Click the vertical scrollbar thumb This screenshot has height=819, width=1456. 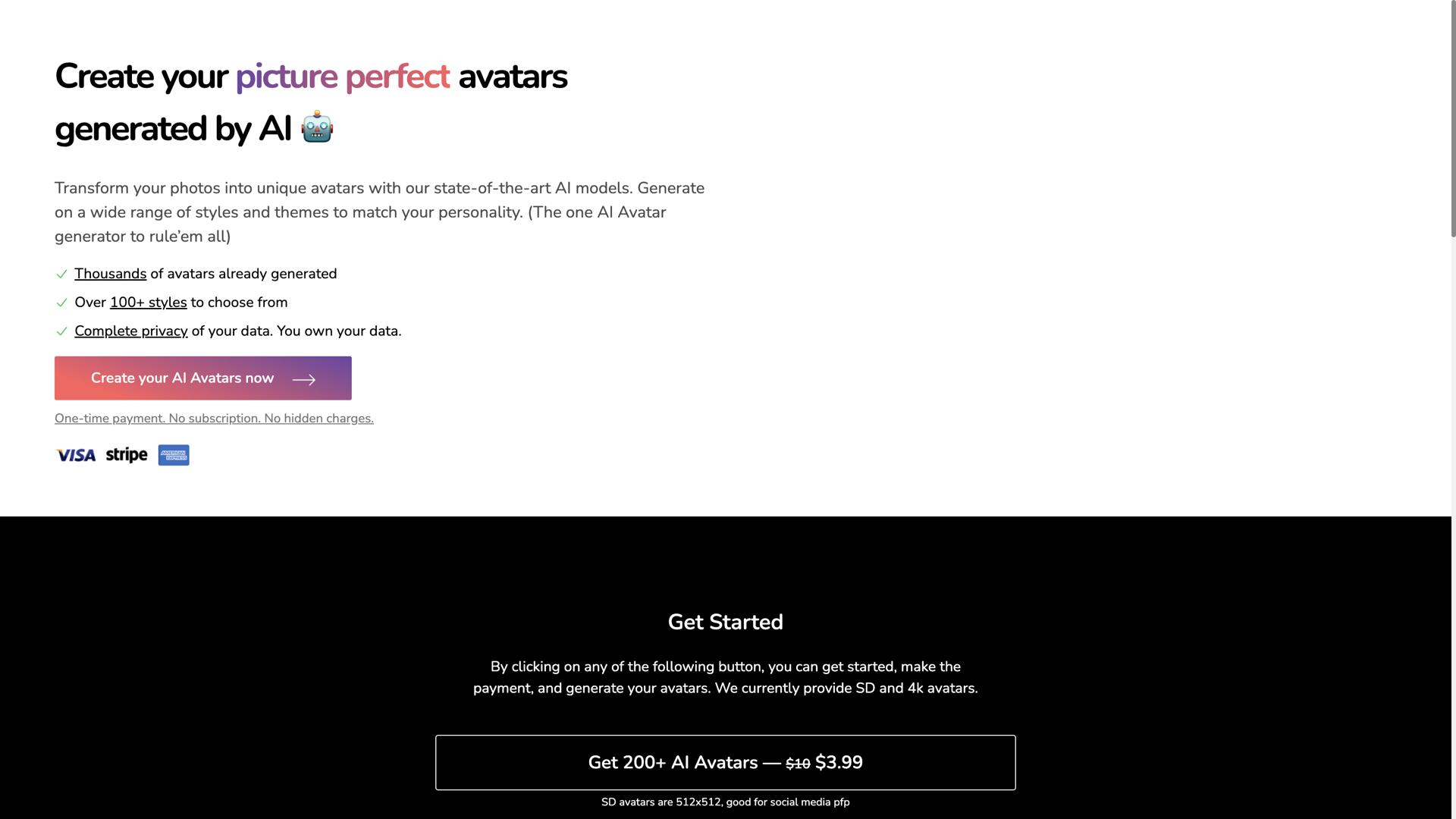tap(1453, 121)
